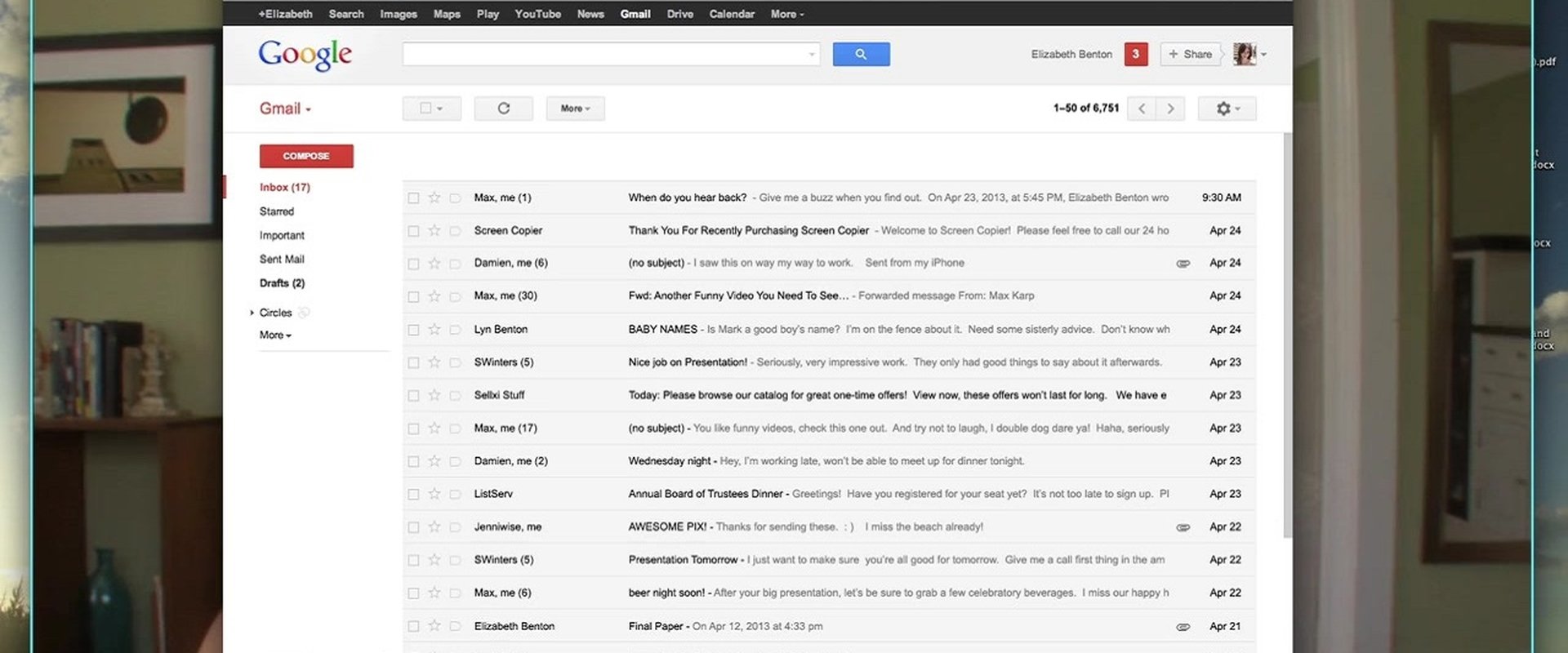Open 'Nice job on Presentation!' email
This screenshot has width=1568, height=653.
tap(829, 362)
